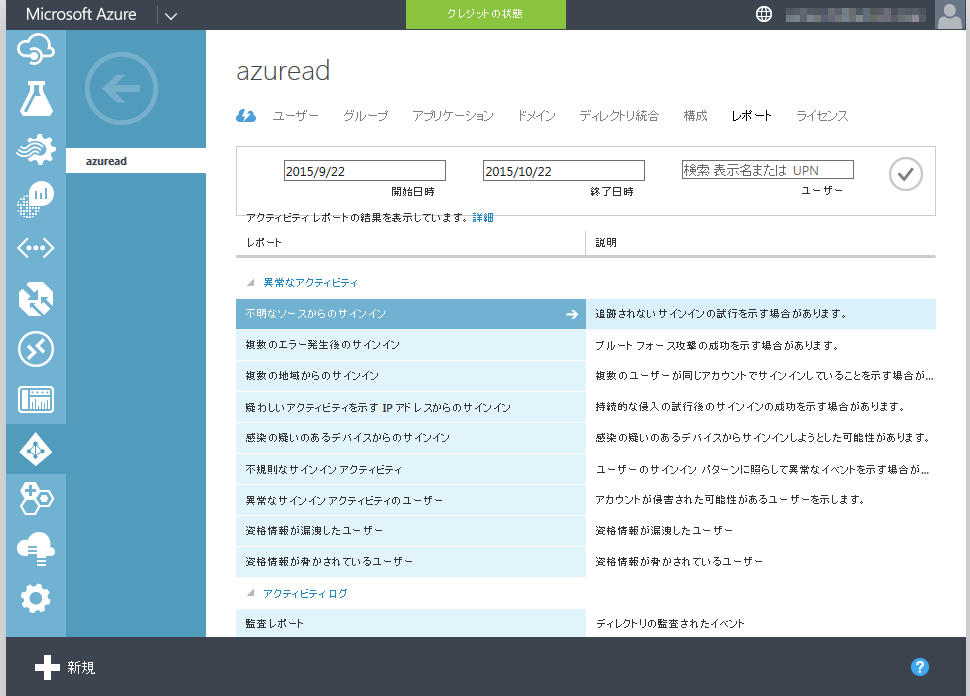Click the flask-shaped service icon in sidebar

tap(35, 98)
